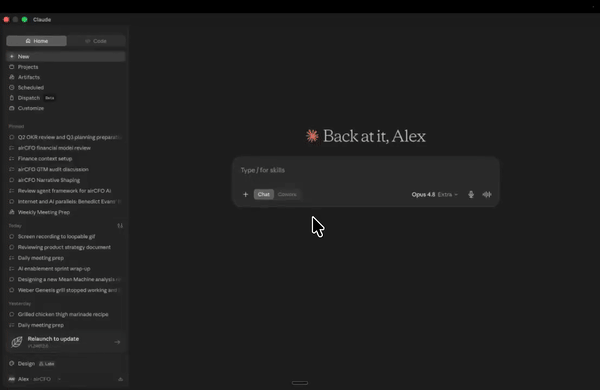Image resolution: width=600 pixels, height=390 pixels.
Task: Open Reviewing product strategy document chat
Action: [x=66, y=247]
